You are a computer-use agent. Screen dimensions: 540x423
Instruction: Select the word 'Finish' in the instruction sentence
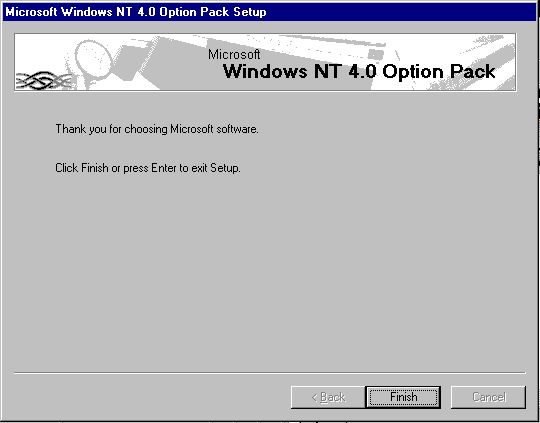[95, 168]
